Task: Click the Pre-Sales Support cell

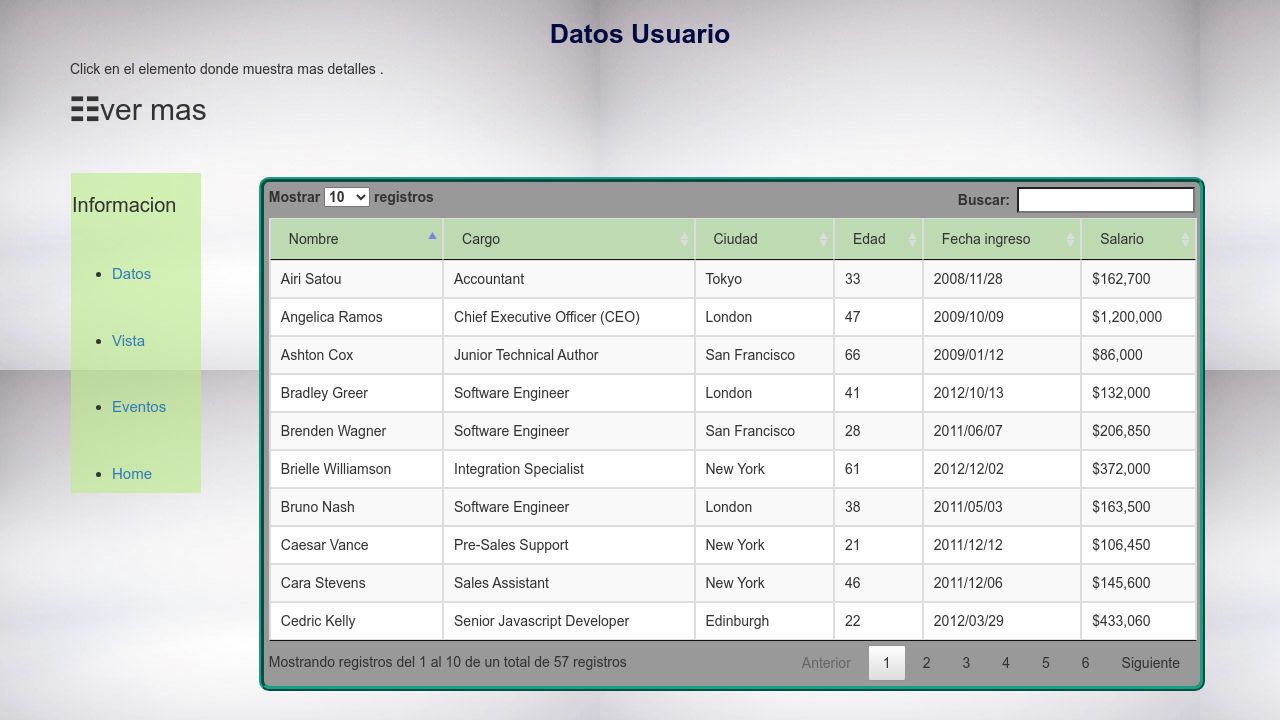Action: (x=569, y=545)
